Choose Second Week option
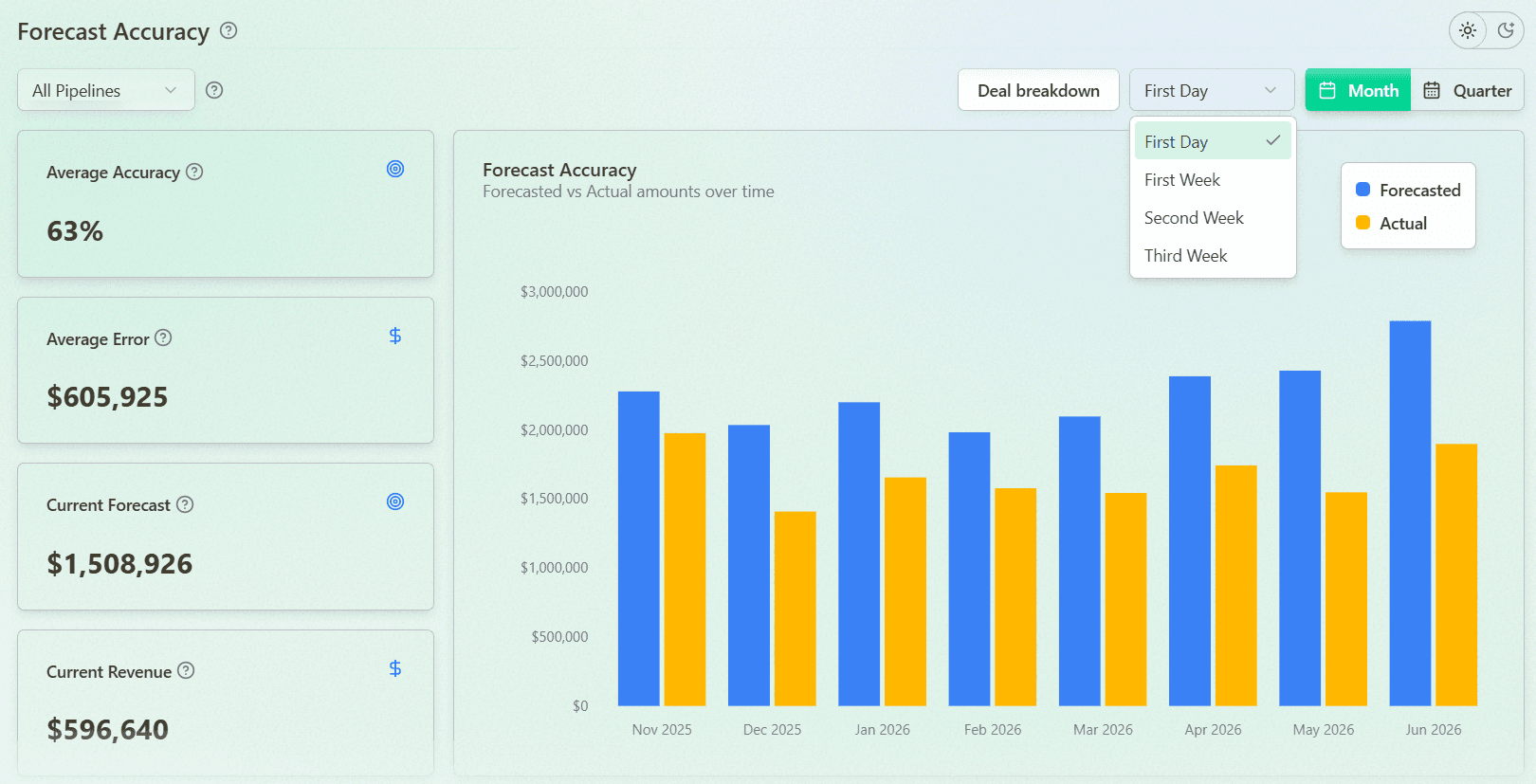This screenshot has width=1536, height=784. (x=1213, y=217)
